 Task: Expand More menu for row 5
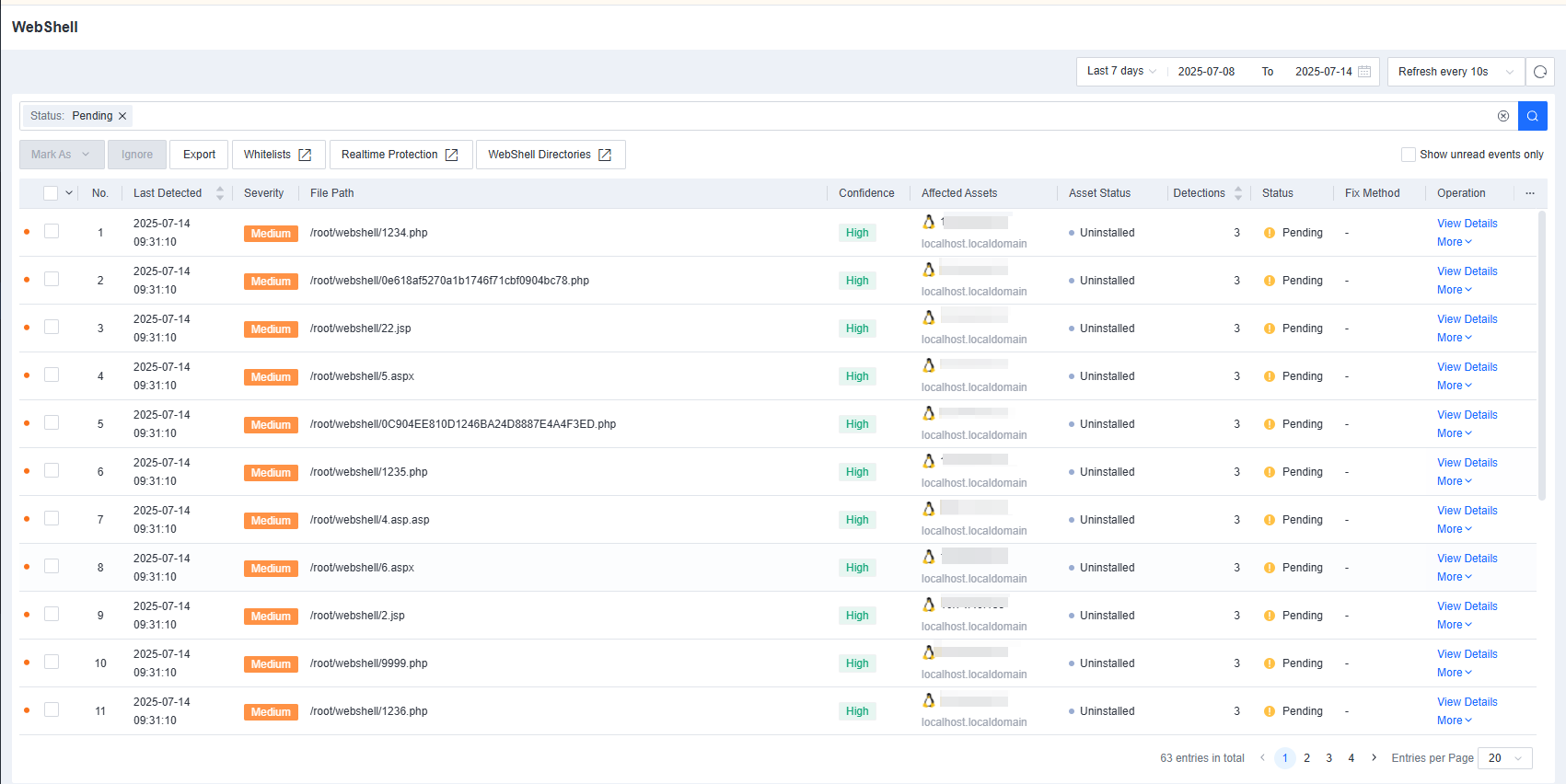tap(1455, 433)
